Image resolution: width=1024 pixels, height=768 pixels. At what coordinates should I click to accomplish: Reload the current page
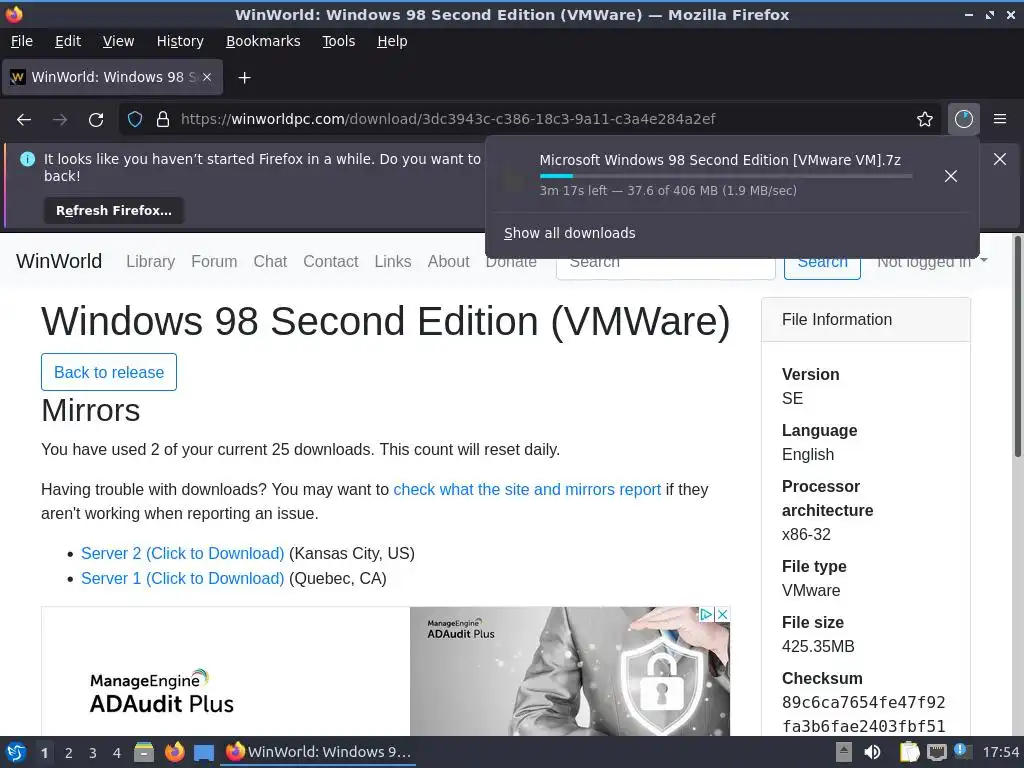(96, 120)
